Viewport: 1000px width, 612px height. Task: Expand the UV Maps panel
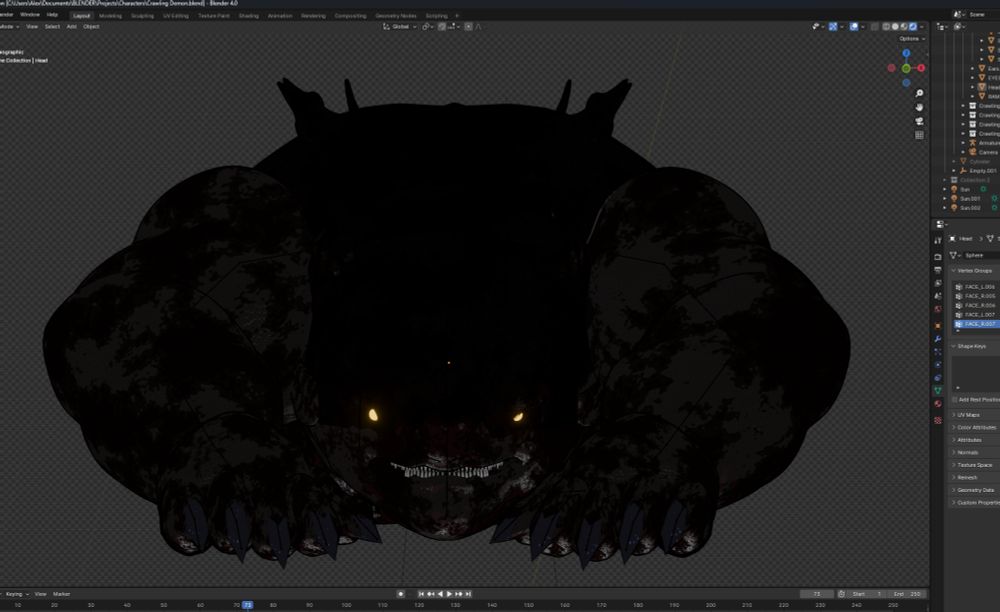(x=968, y=414)
